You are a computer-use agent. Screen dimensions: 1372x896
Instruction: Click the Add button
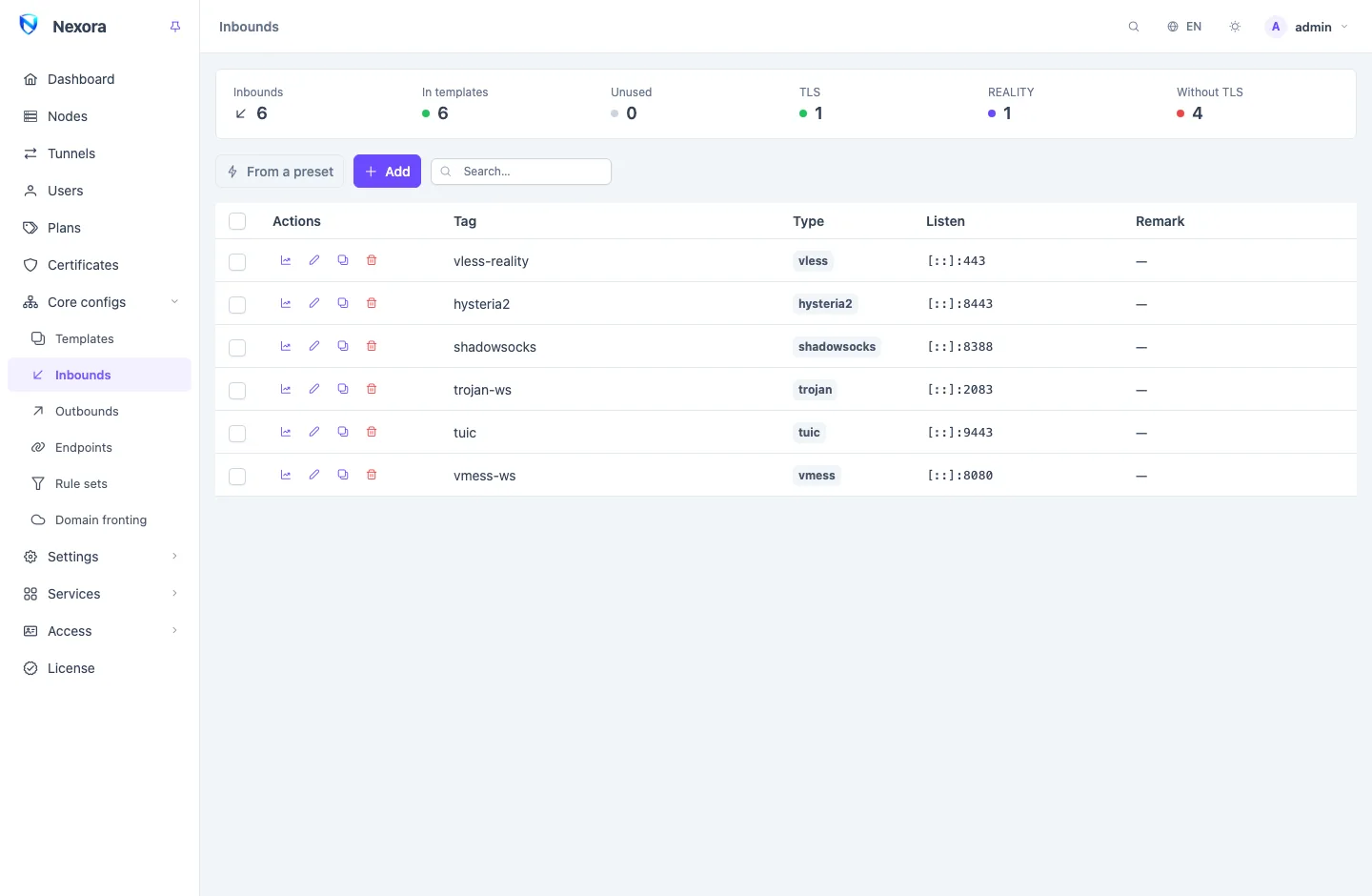387,172
